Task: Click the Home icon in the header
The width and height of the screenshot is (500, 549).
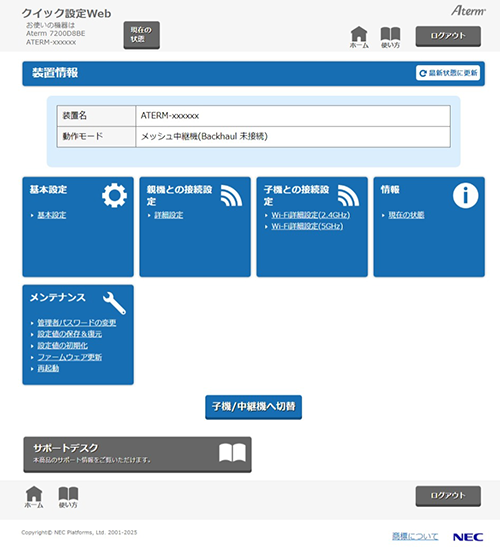Action: (x=359, y=37)
